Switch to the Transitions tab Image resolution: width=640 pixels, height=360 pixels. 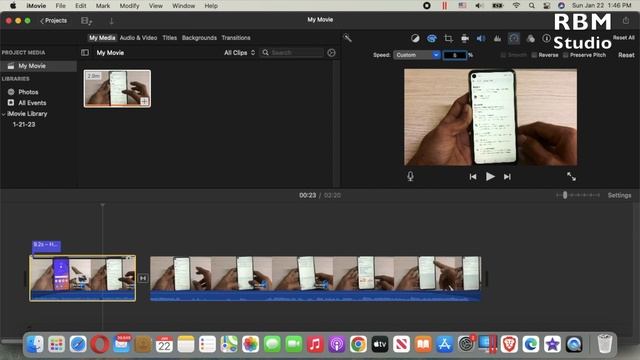coord(236,38)
